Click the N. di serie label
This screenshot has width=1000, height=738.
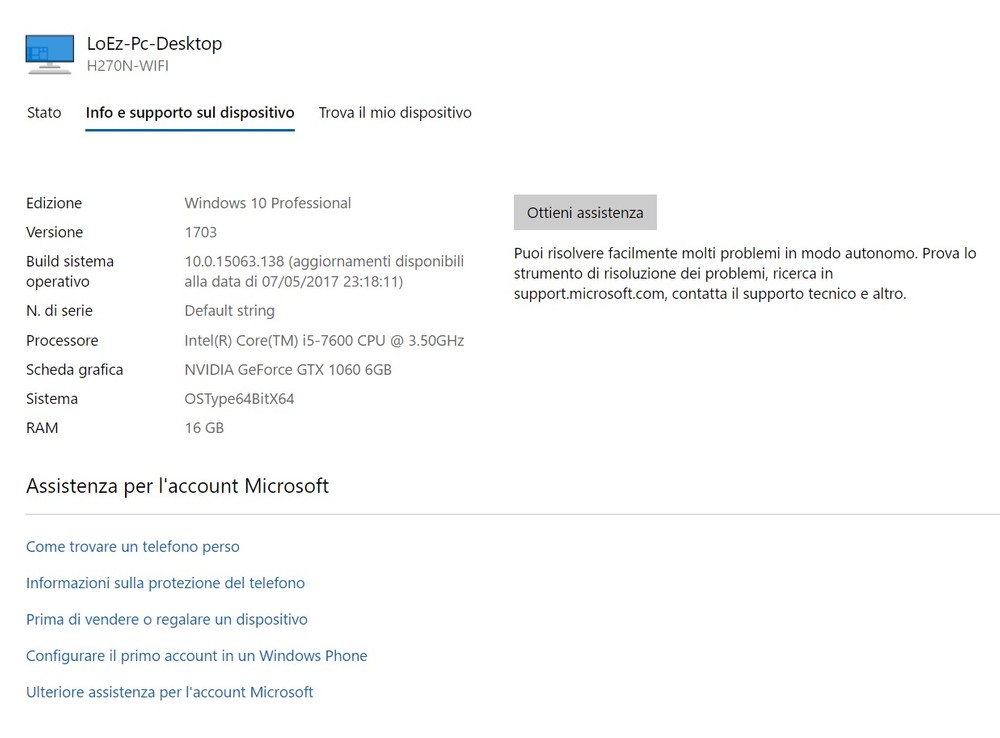(59, 311)
